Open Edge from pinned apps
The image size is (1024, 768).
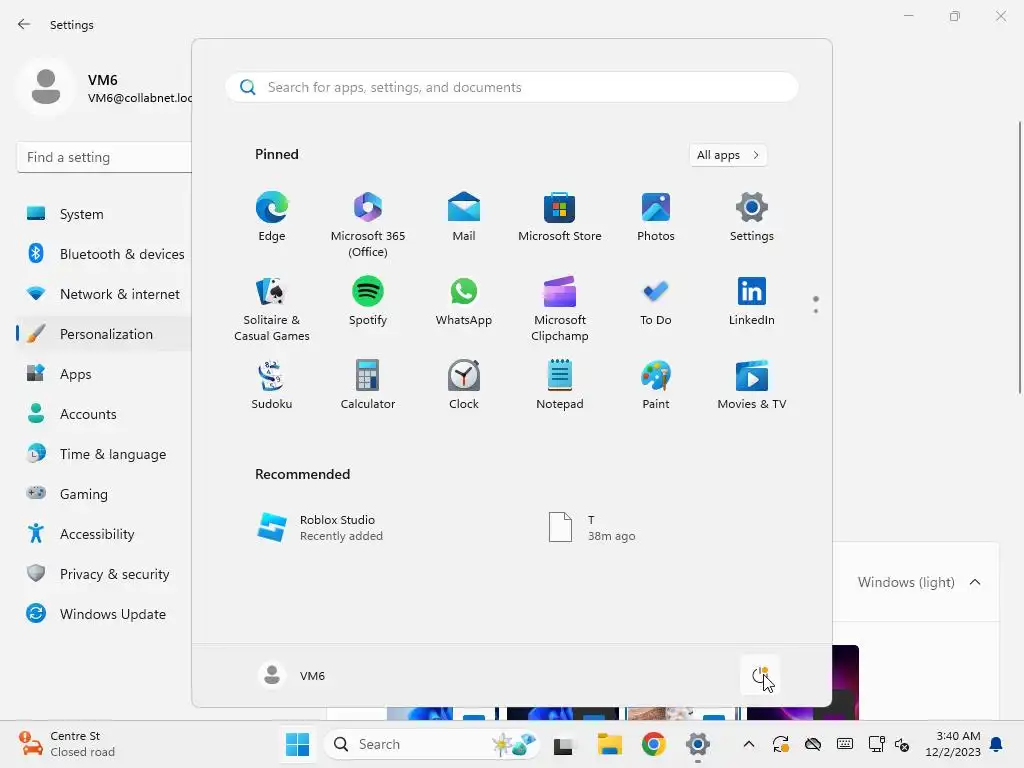point(272,217)
